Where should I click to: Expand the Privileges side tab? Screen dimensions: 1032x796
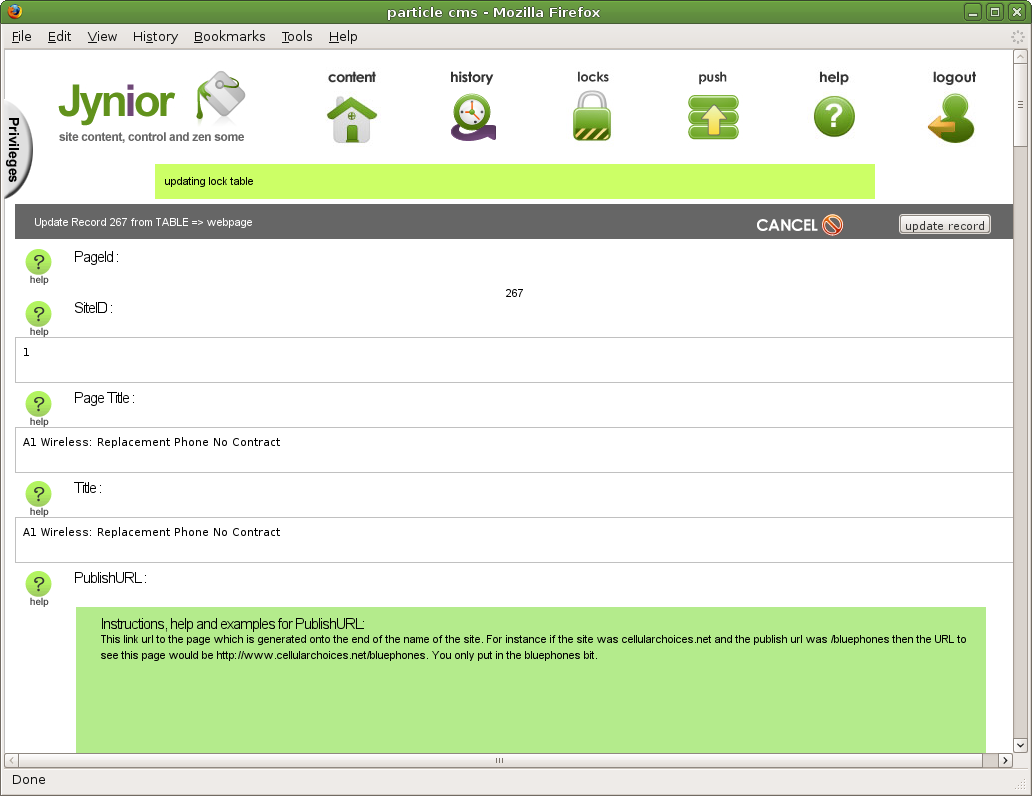[14, 148]
